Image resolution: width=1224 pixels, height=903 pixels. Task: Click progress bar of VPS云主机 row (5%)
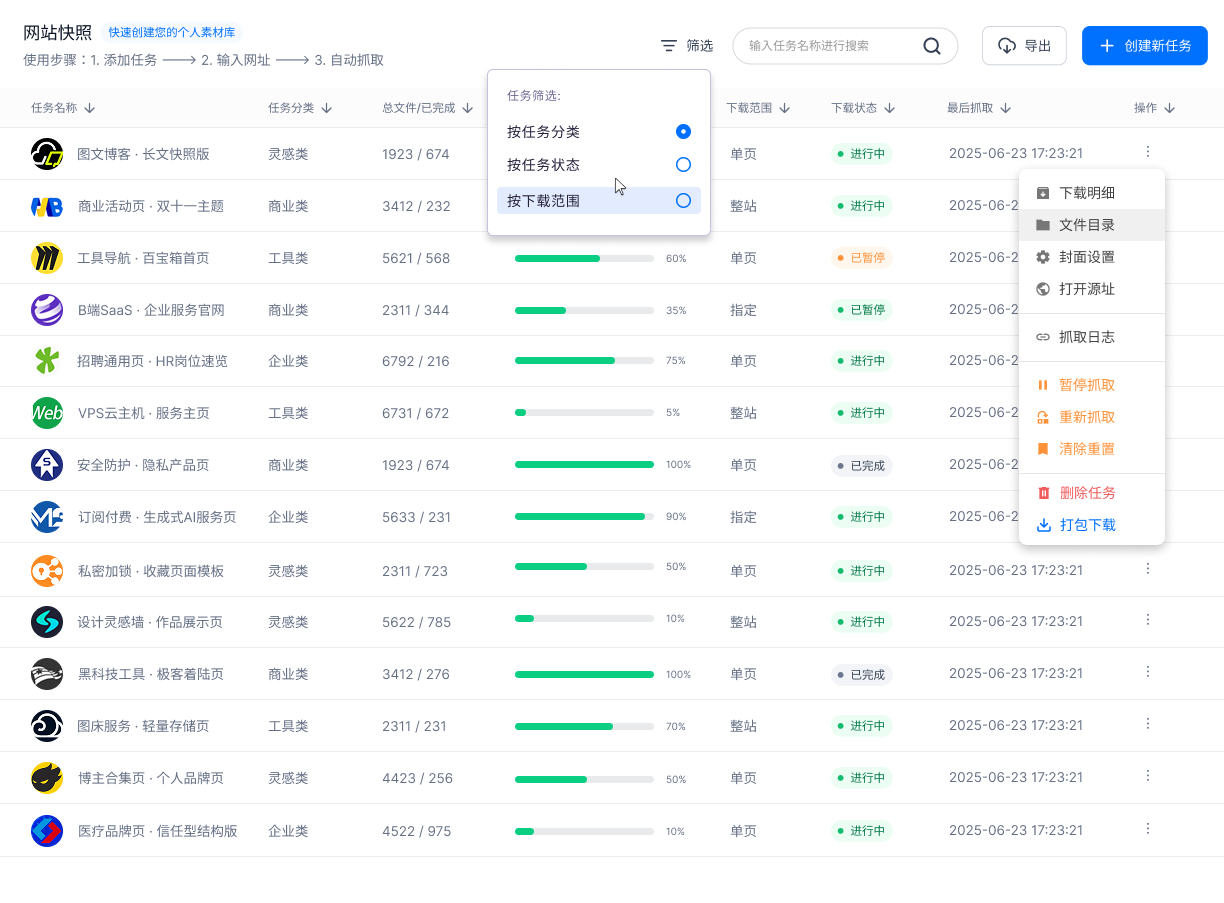pyautogui.click(x=584, y=413)
